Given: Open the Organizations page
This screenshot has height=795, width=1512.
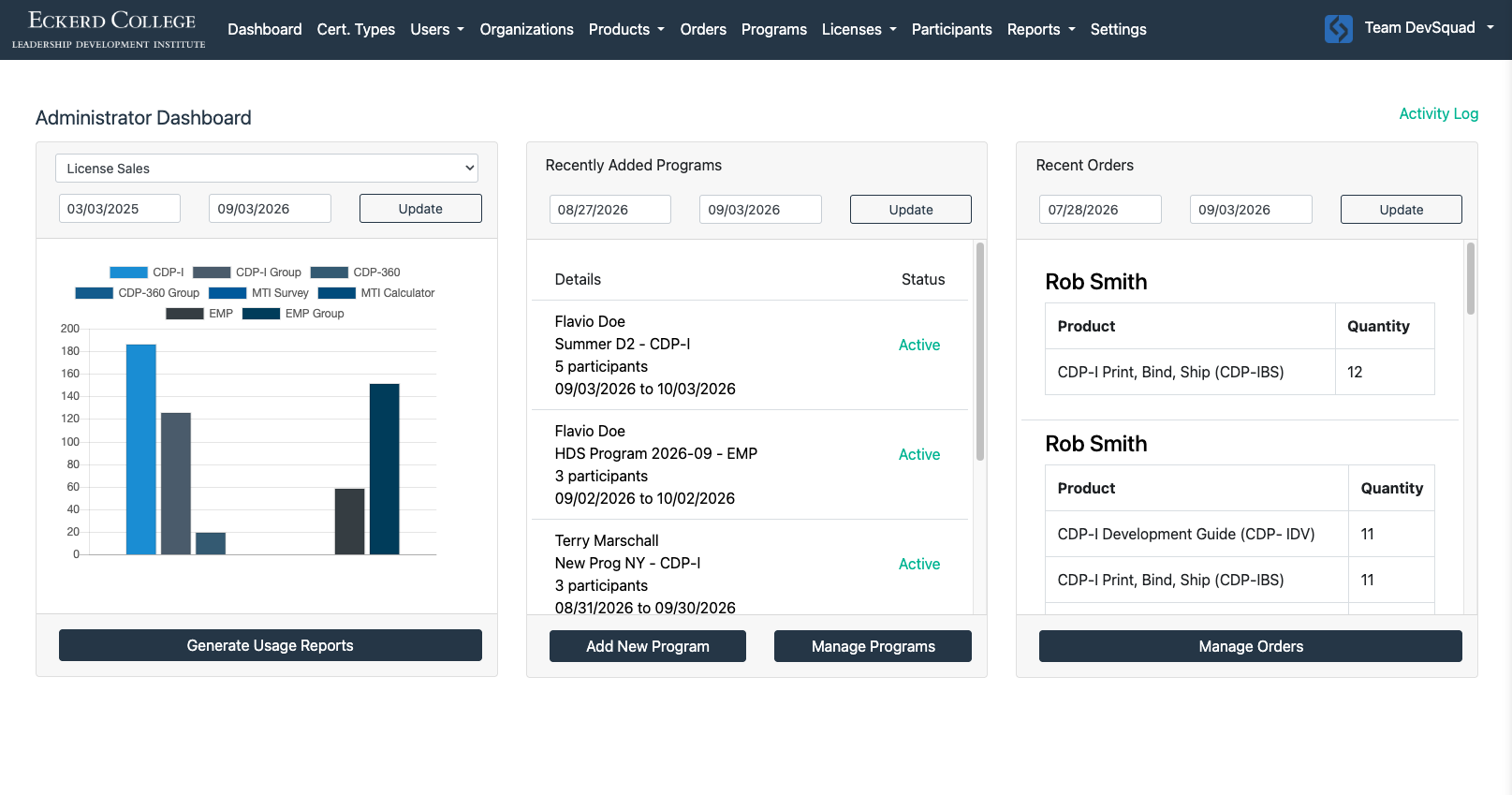Looking at the screenshot, I should coord(527,29).
